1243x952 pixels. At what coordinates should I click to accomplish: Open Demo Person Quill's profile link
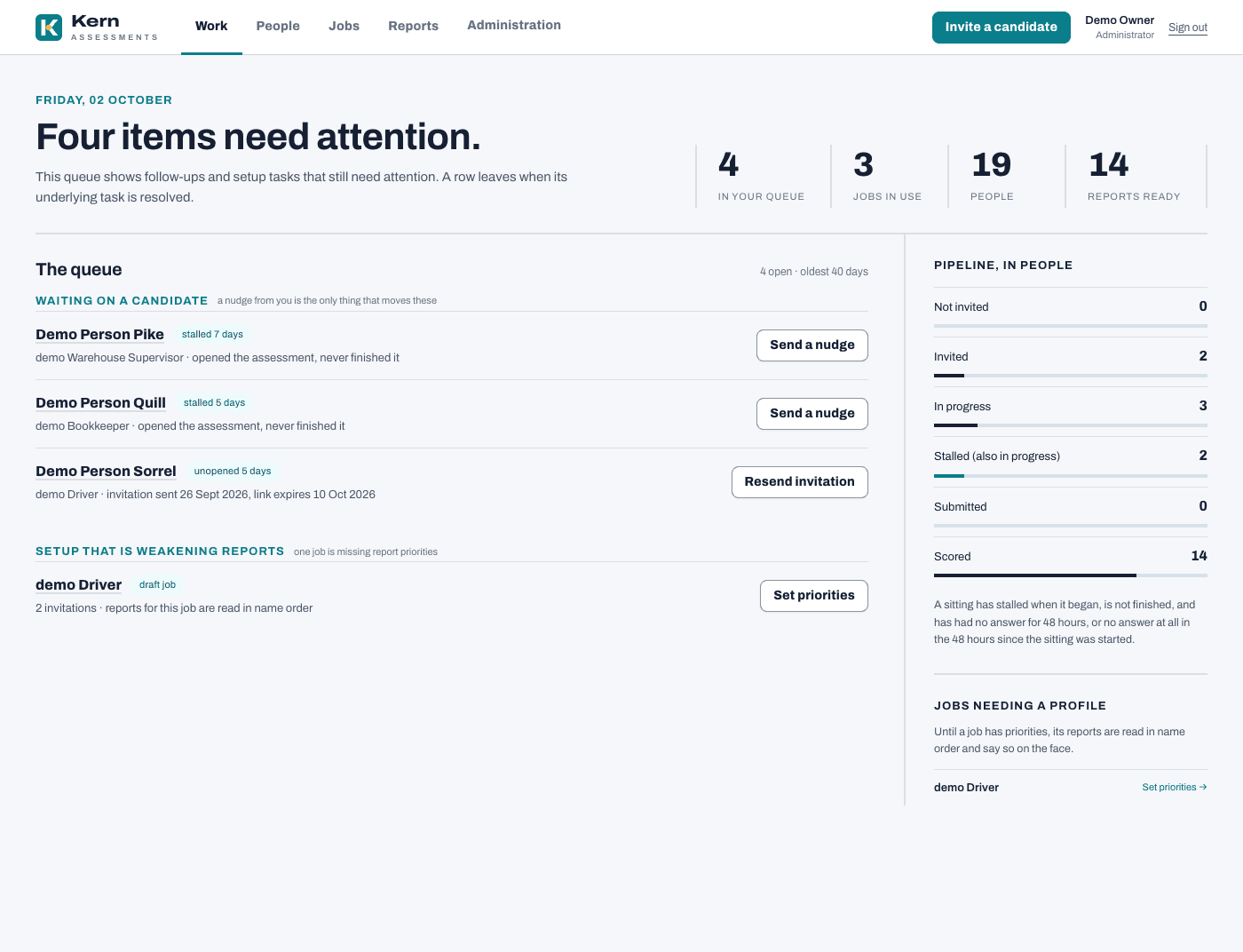[x=100, y=403]
